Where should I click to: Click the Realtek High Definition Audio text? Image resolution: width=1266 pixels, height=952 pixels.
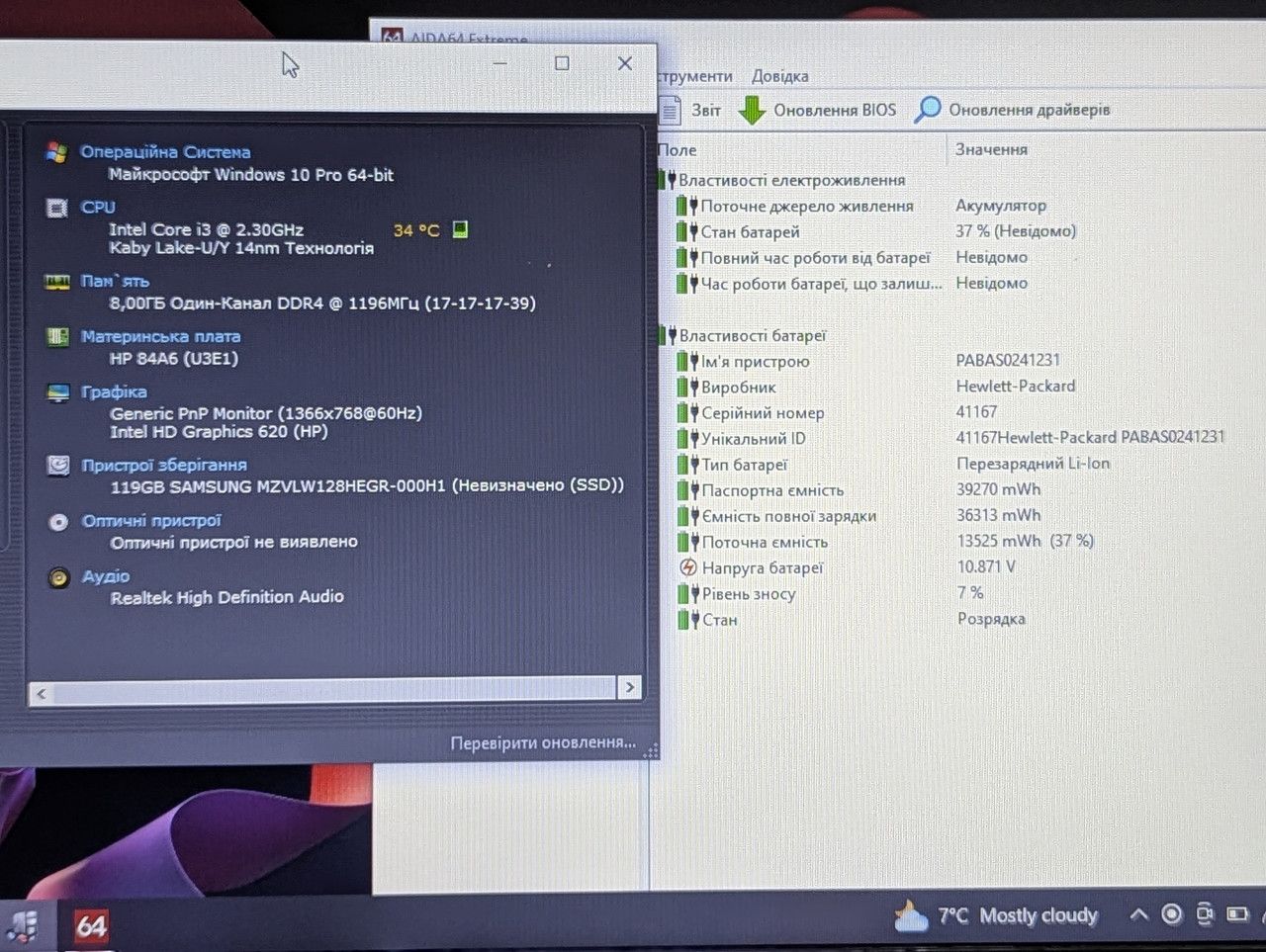pos(227,597)
